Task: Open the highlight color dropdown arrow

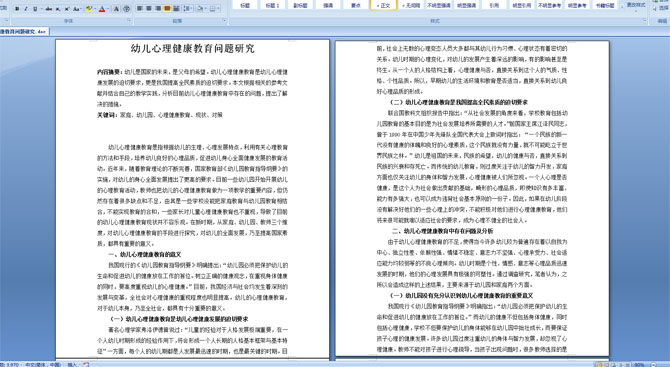Action: pyautogui.click(x=95, y=9)
